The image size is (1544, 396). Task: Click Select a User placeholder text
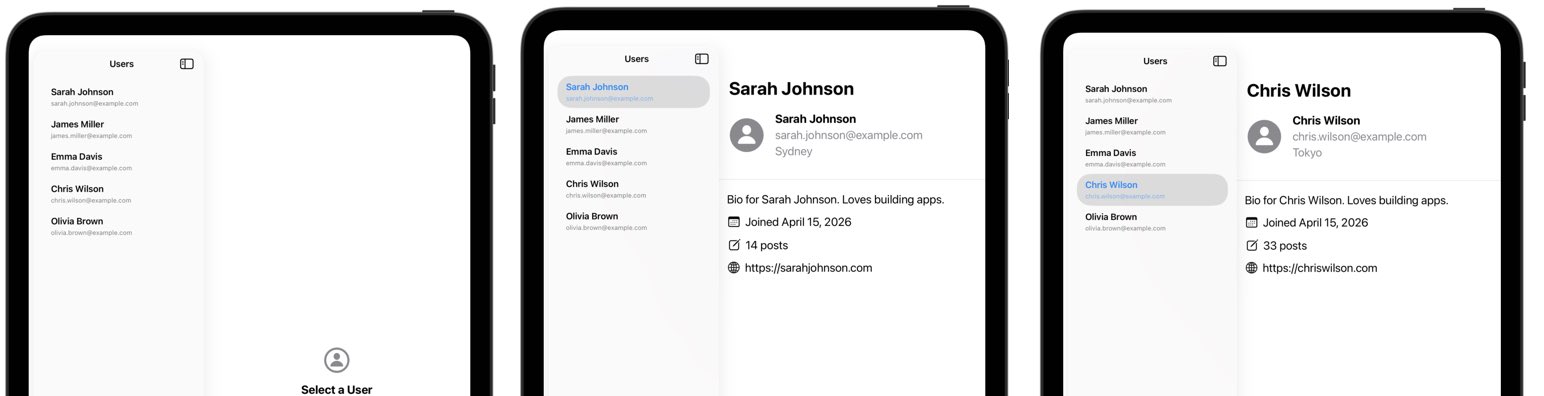click(337, 389)
